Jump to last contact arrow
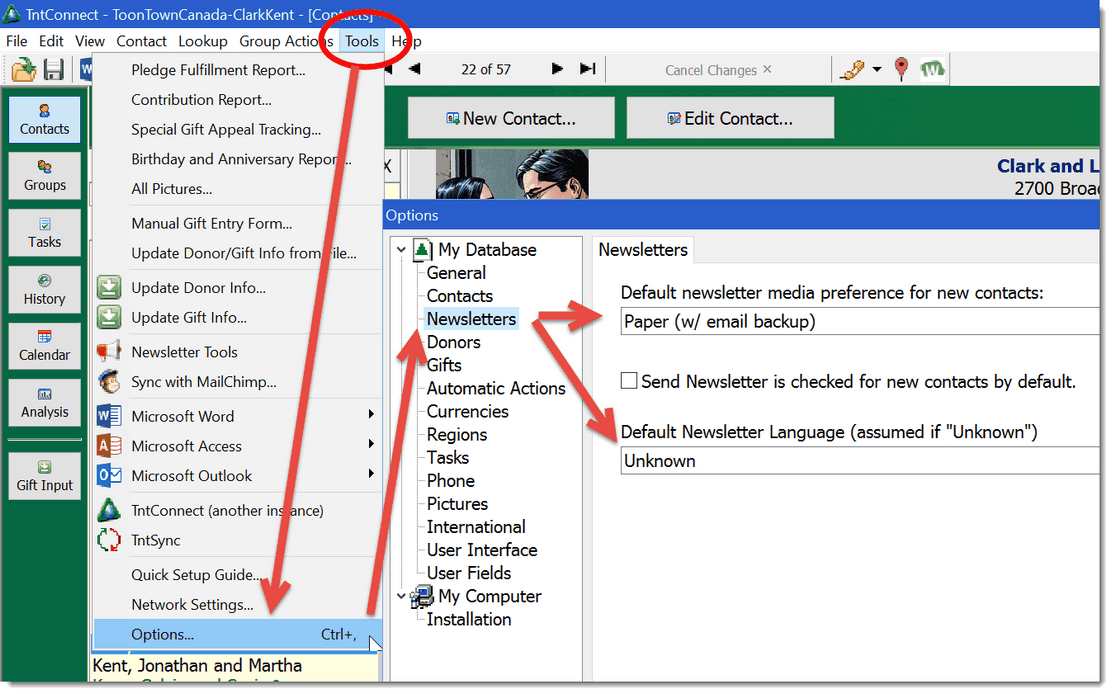The height and width of the screenshot is (694, 1112). (x=587, y=69)
